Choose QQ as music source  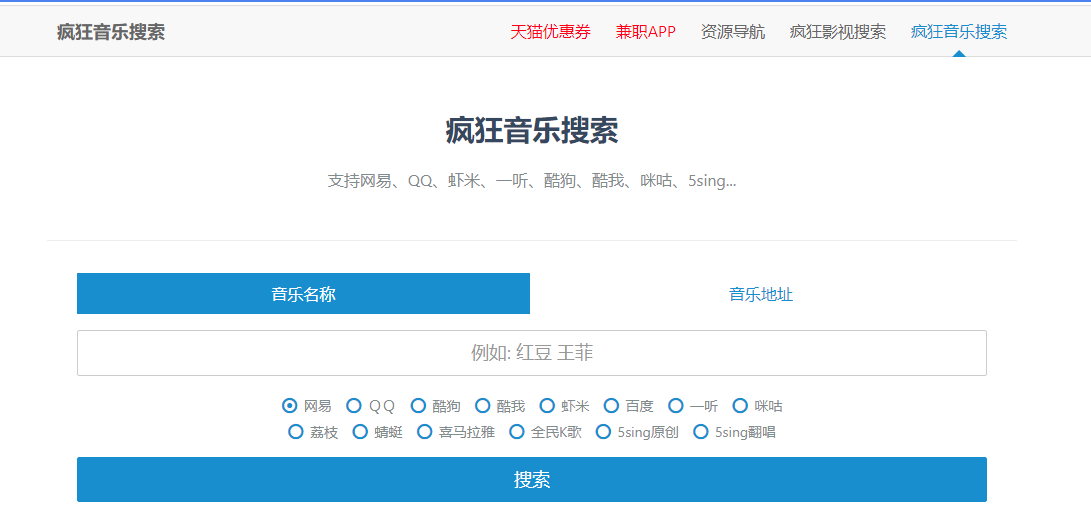[354, 406]
